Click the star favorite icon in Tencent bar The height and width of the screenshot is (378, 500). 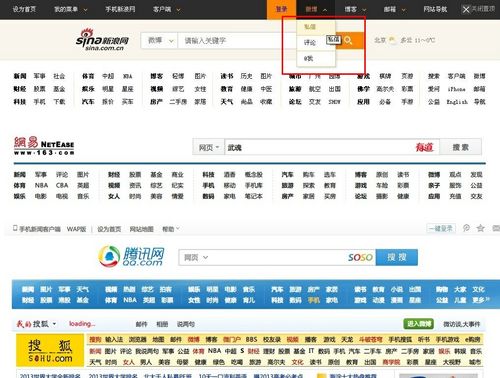(480, 228)
